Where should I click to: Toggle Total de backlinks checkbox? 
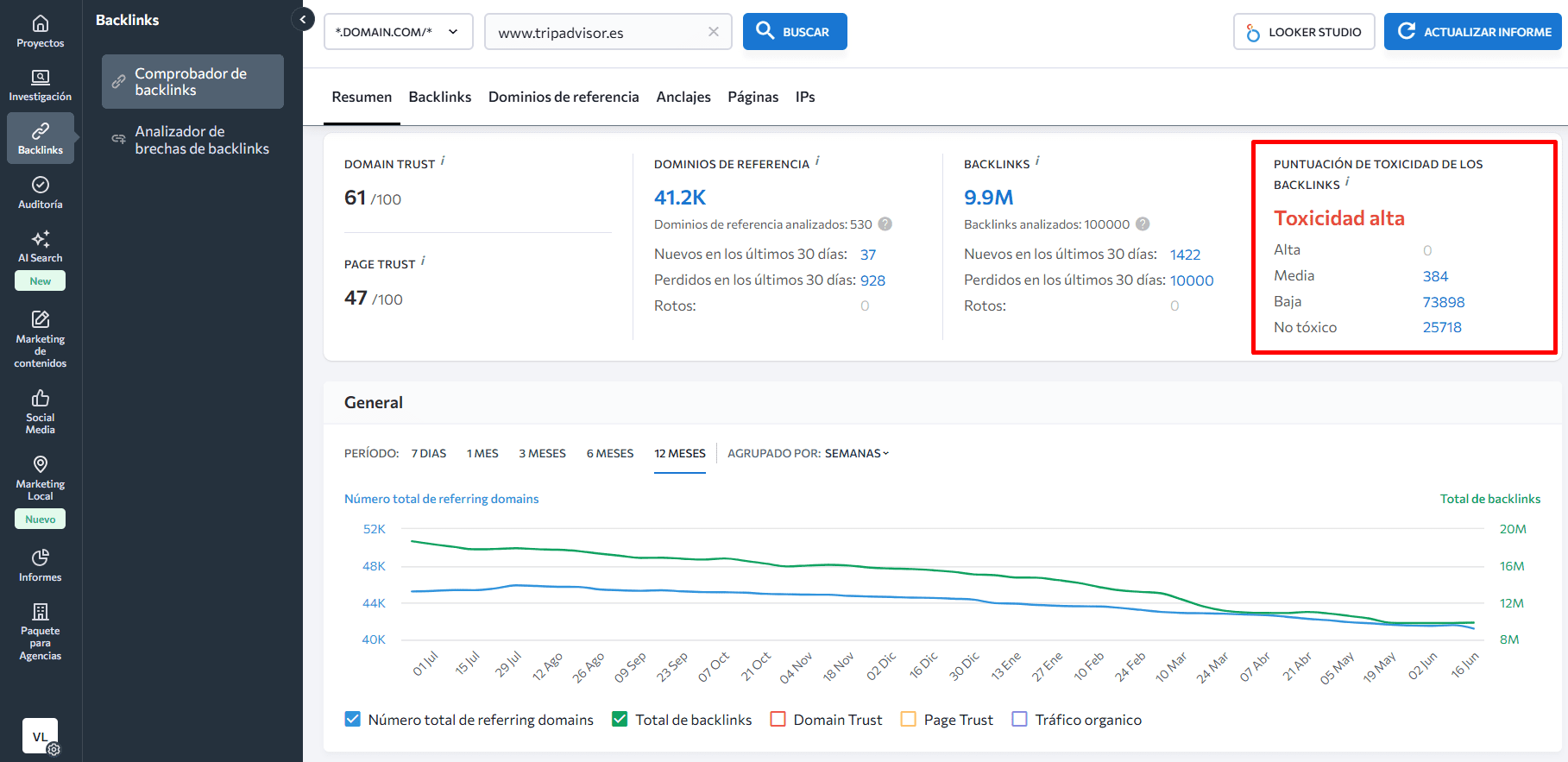point(620,719)
